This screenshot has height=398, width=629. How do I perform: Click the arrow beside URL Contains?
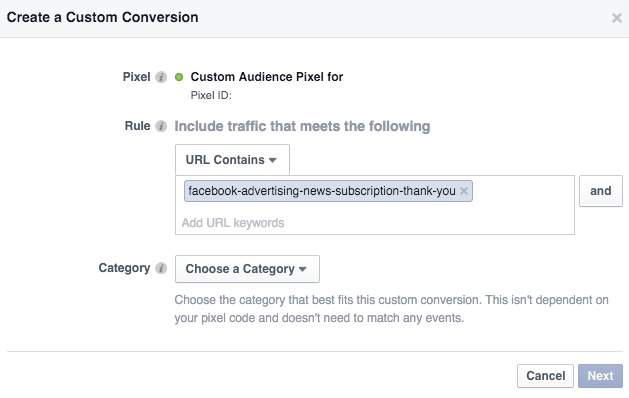pos(273,160)
